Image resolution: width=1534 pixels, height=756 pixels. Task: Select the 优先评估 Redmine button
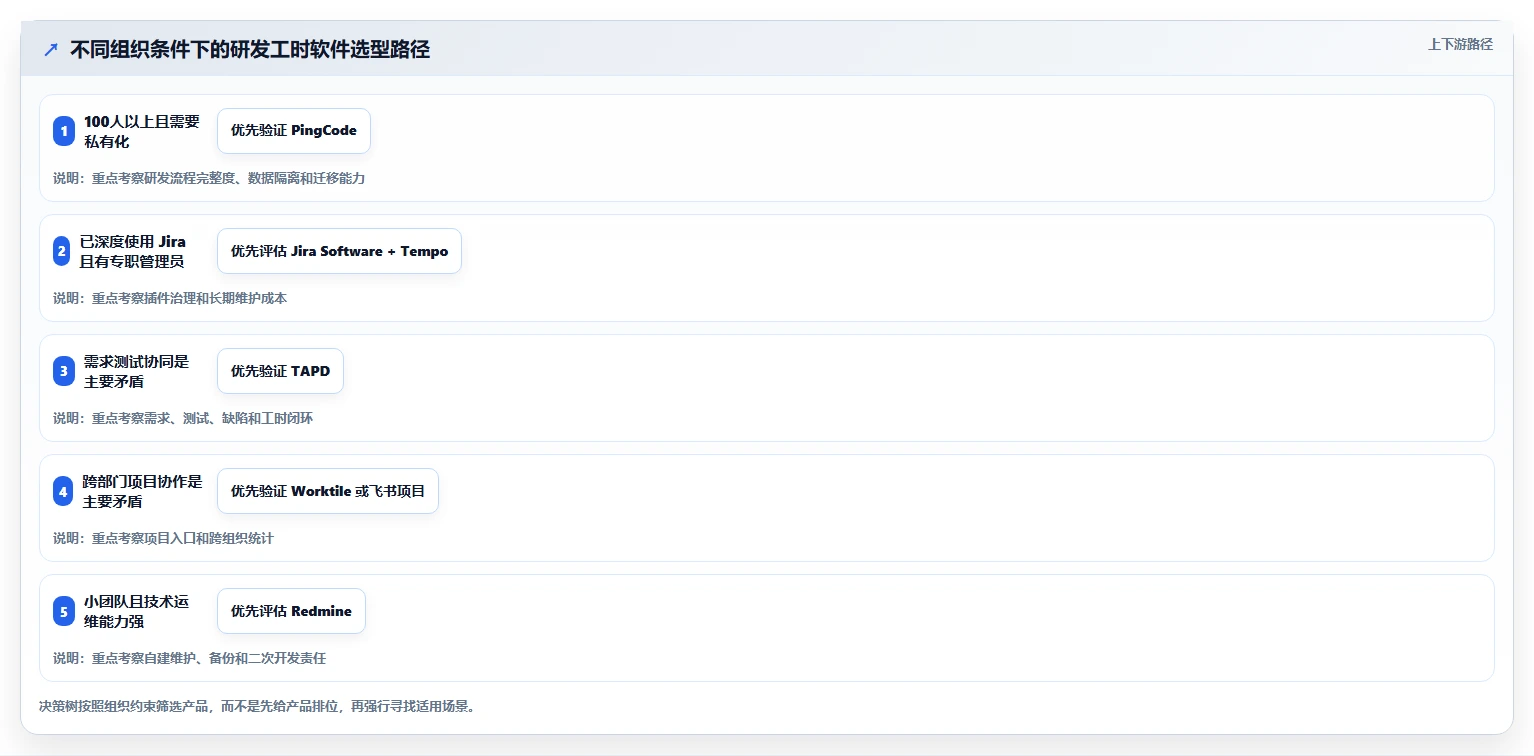click(x=291, y=611)
